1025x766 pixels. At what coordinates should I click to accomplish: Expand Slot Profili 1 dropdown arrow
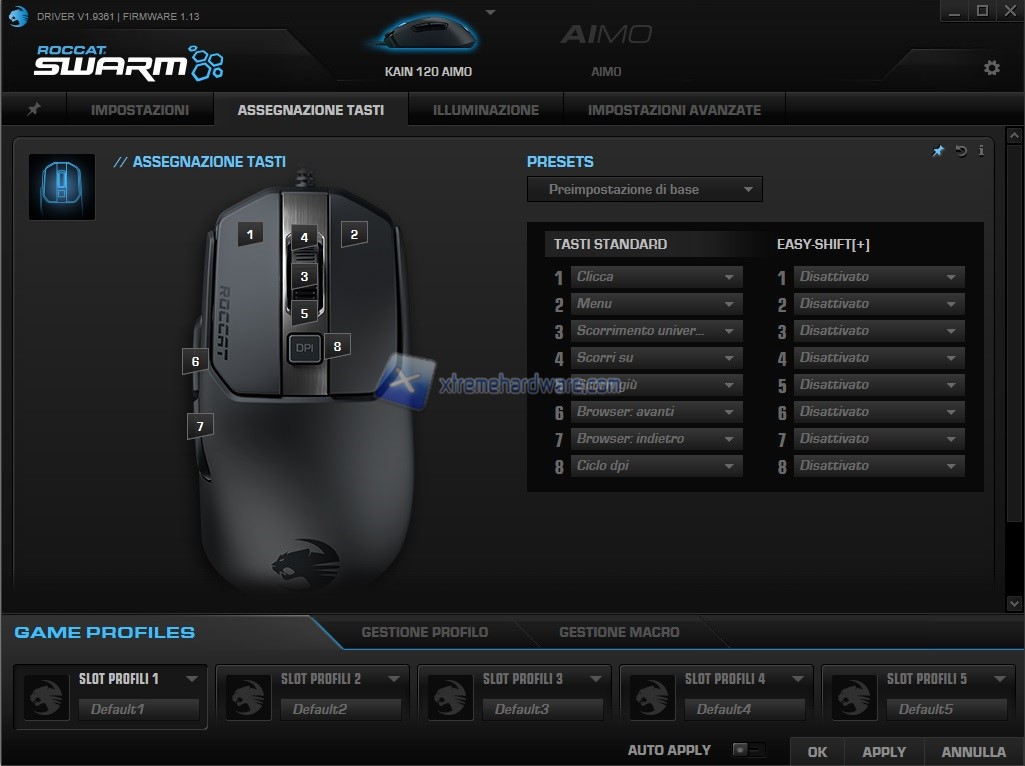click(192, 679)
